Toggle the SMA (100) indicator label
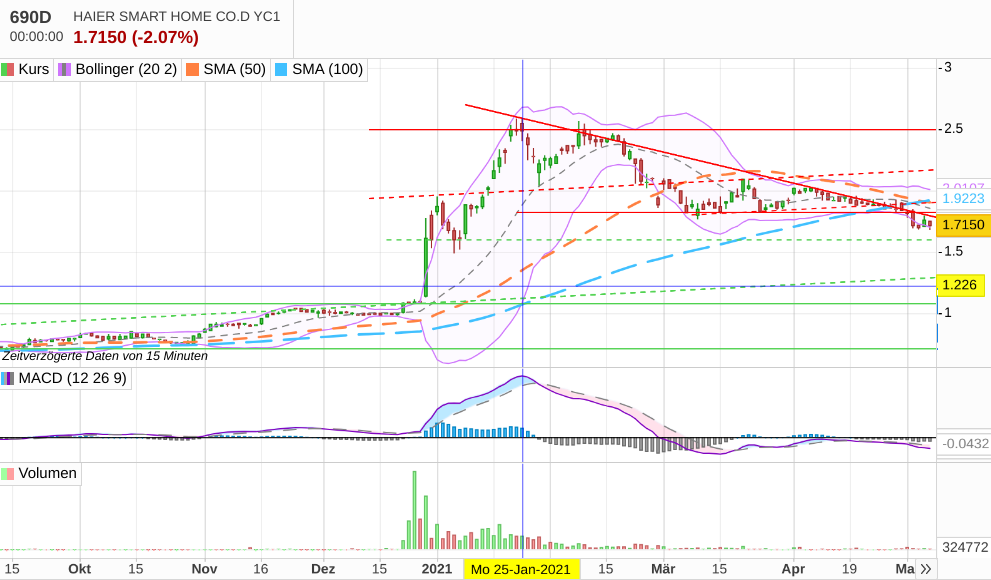The height and width of the screenshot is (580, 991). 327,69
